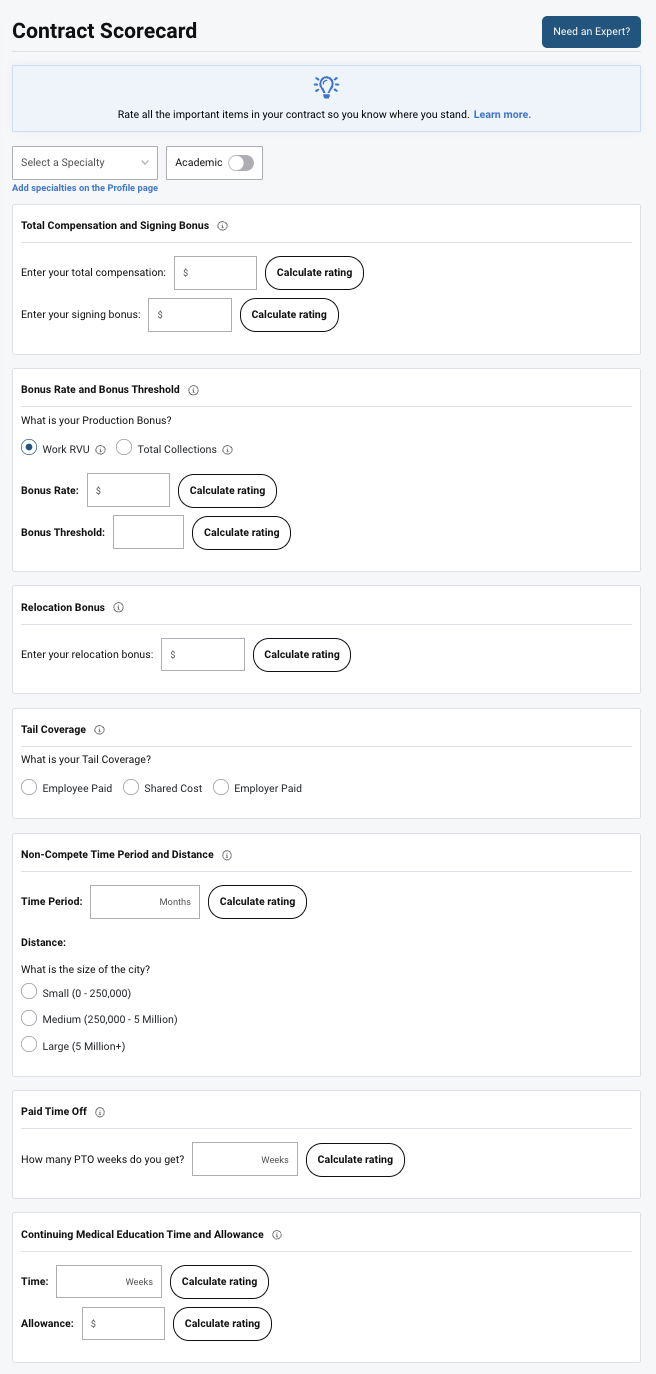Click info icon next to Bonus Rate heading

(193, 390)
